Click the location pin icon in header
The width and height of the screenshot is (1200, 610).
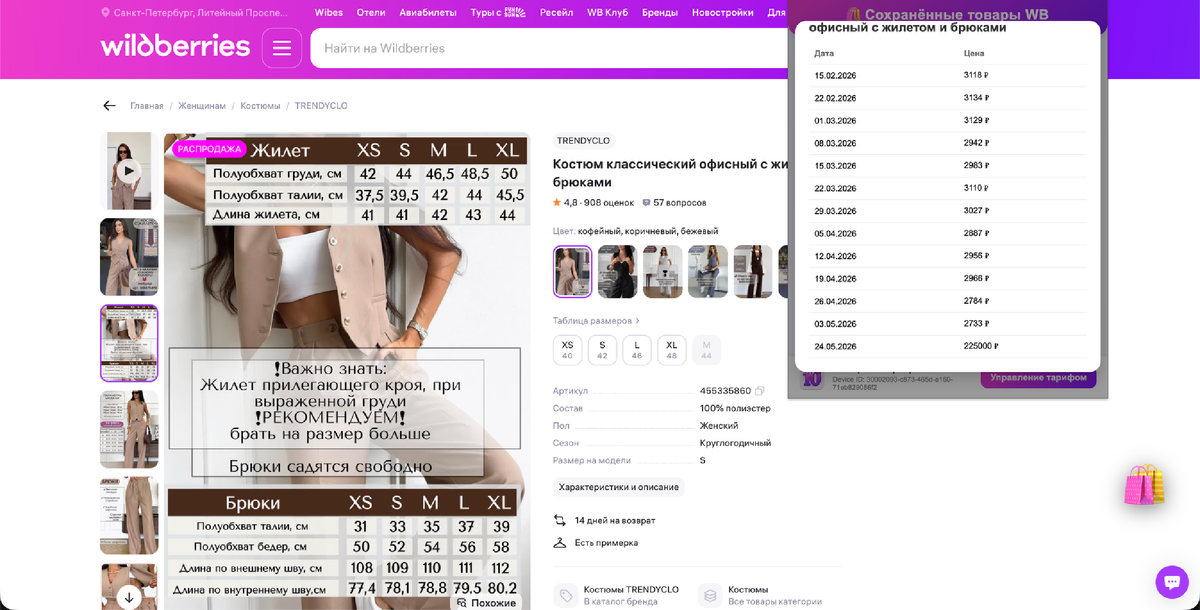106,13
